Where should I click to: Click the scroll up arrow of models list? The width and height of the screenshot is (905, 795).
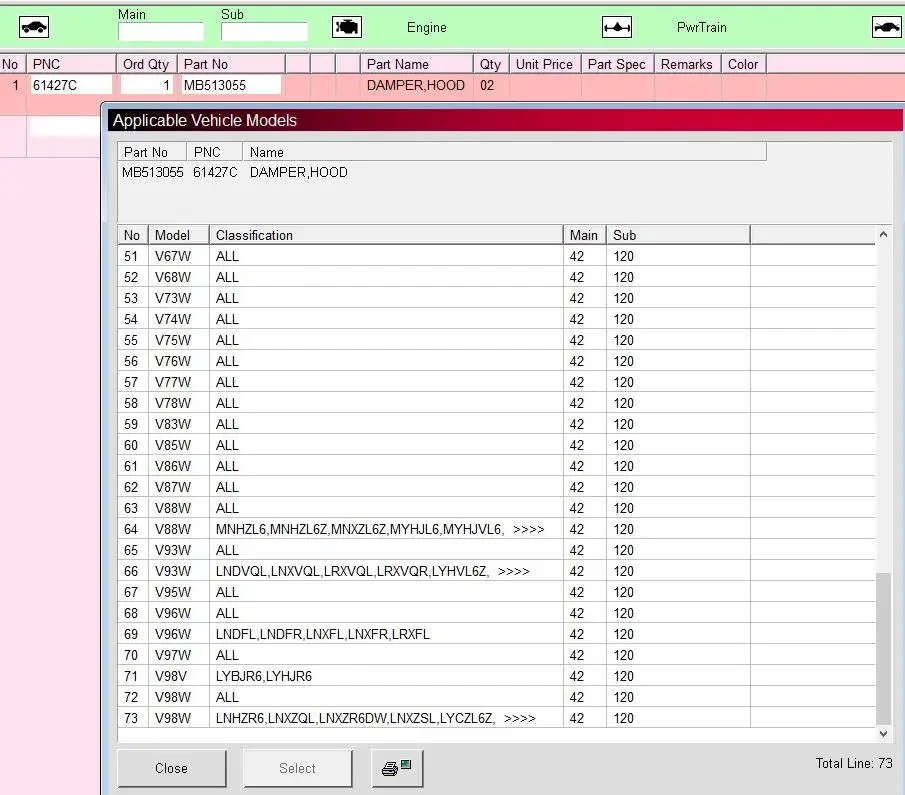point(883,234)
